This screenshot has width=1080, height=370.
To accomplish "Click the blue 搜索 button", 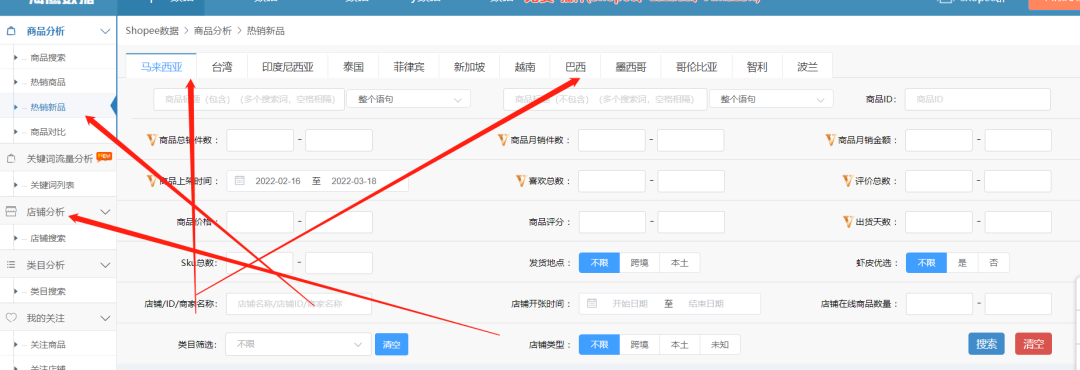I will (x=986, y=344).
